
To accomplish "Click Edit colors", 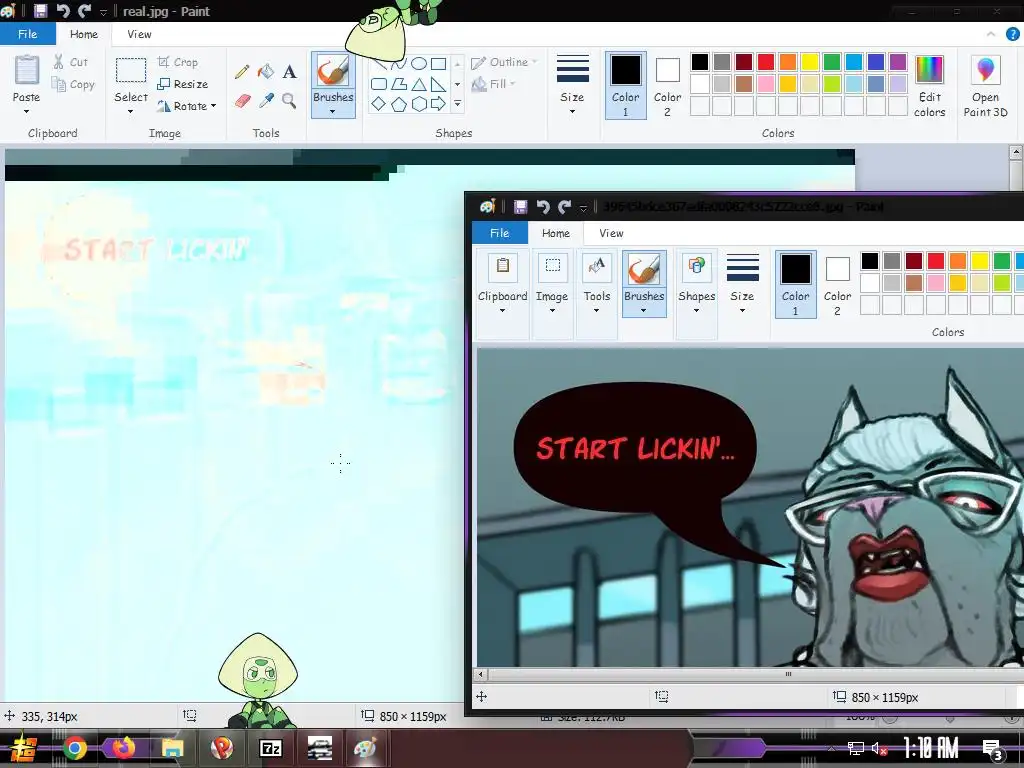I will click(929, 86).
